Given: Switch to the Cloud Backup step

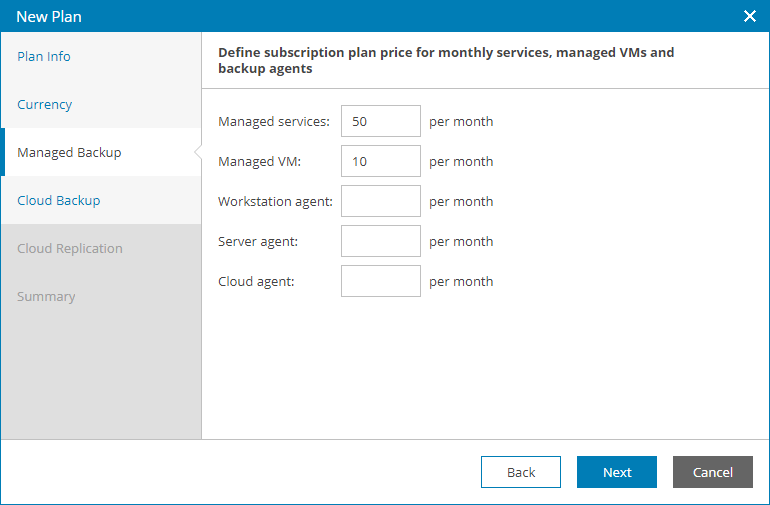Looking at the screenshot, I should pyautogui.click(x=59, y=201).
